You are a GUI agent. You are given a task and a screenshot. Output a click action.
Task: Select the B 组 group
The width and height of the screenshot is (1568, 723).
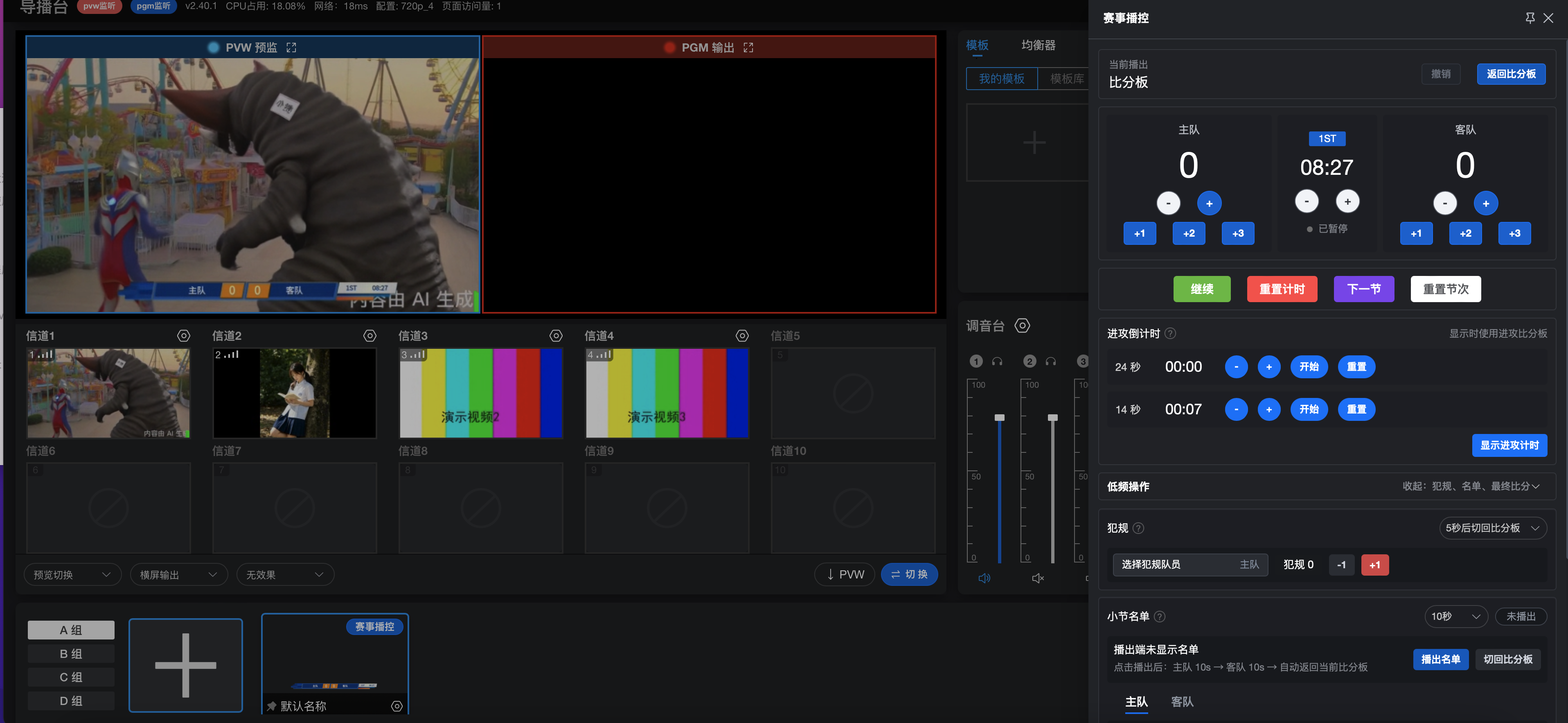pyautogui.click(x=71, y=653)
